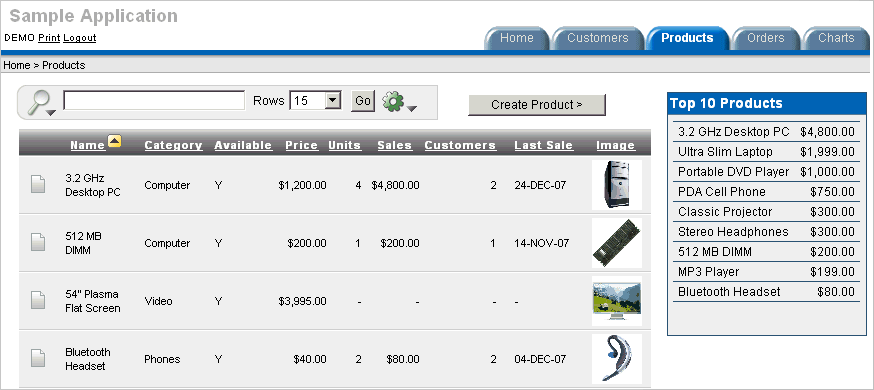The image size is (874, 390).
Task: Click 3.2 GHz Desktop PC in Top 10 Products
Action: [x=734, y=132]
